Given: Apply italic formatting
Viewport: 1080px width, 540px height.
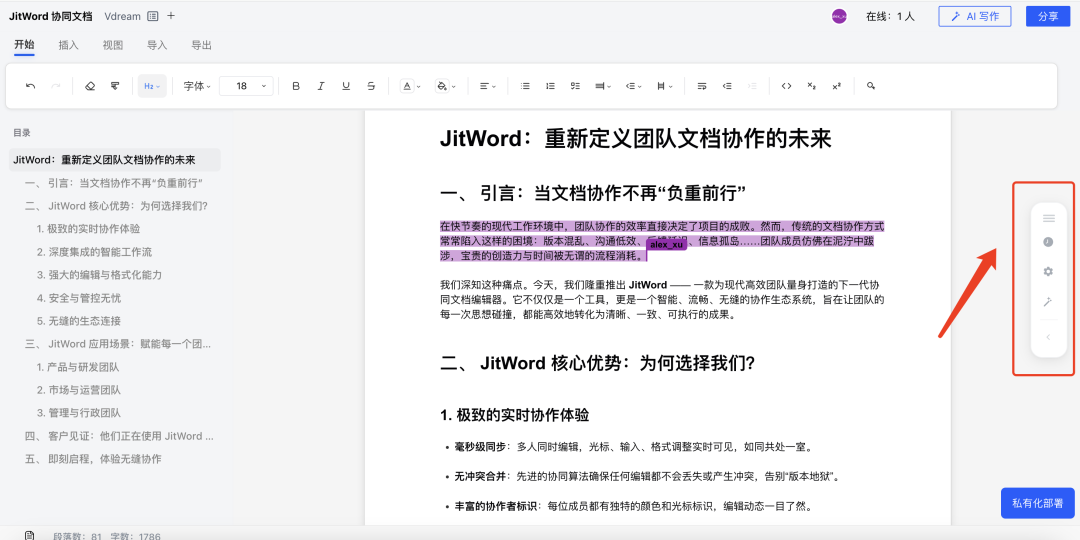Looking at the screenshot, I should (321, 86).
